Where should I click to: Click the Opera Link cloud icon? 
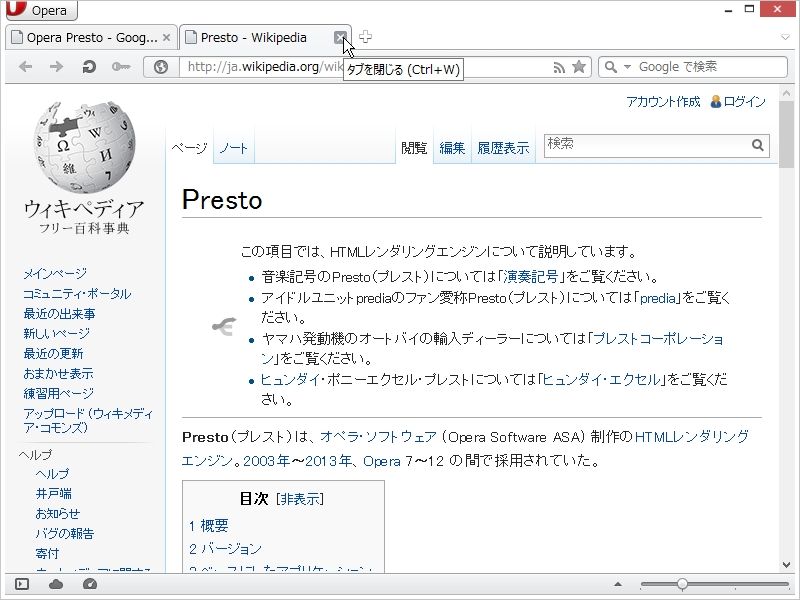(56, 584)
